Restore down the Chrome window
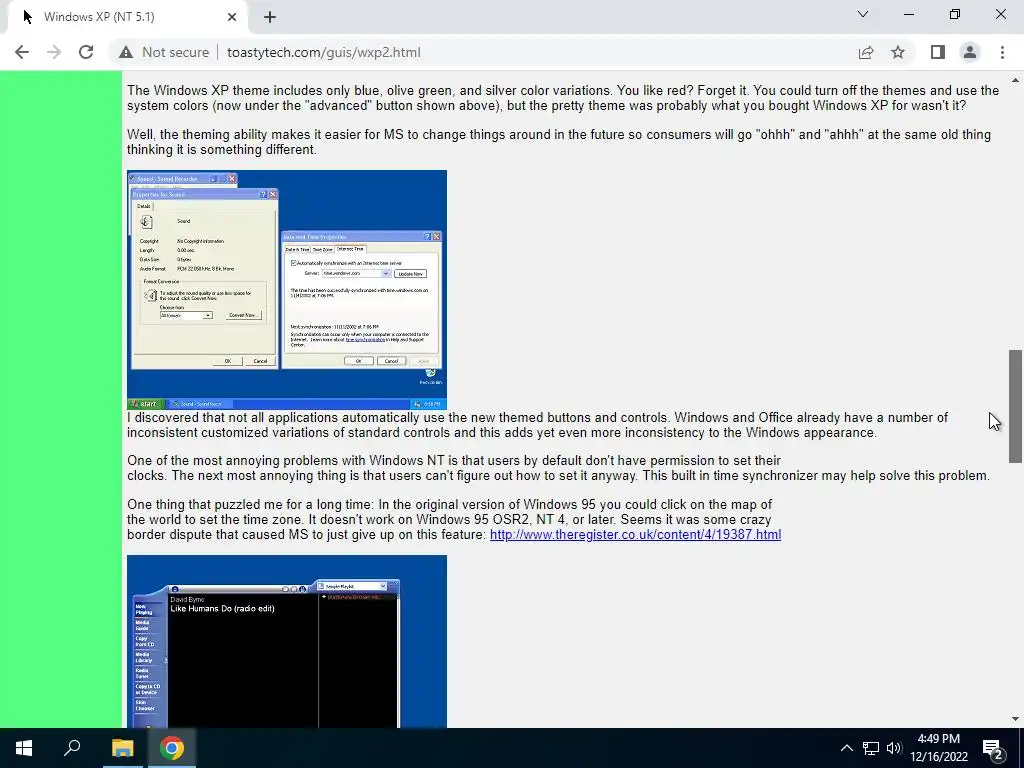 tap(955, 14)
